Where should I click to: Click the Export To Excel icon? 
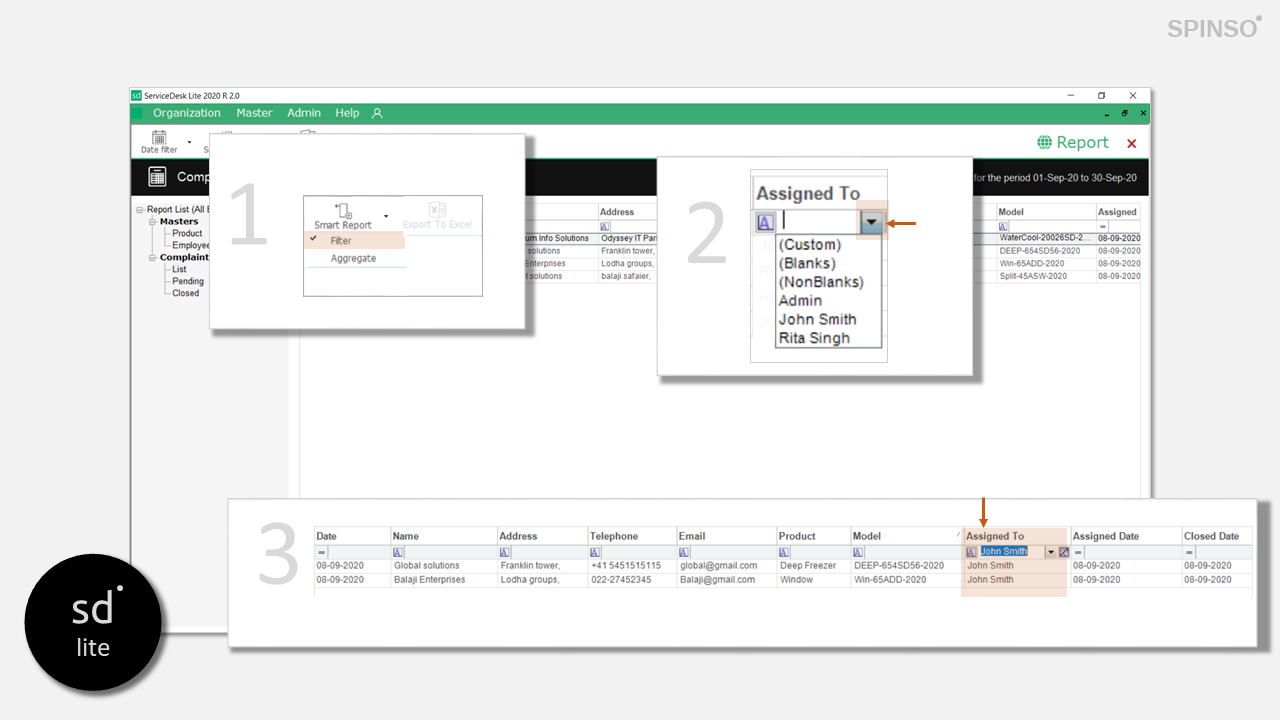437,210
